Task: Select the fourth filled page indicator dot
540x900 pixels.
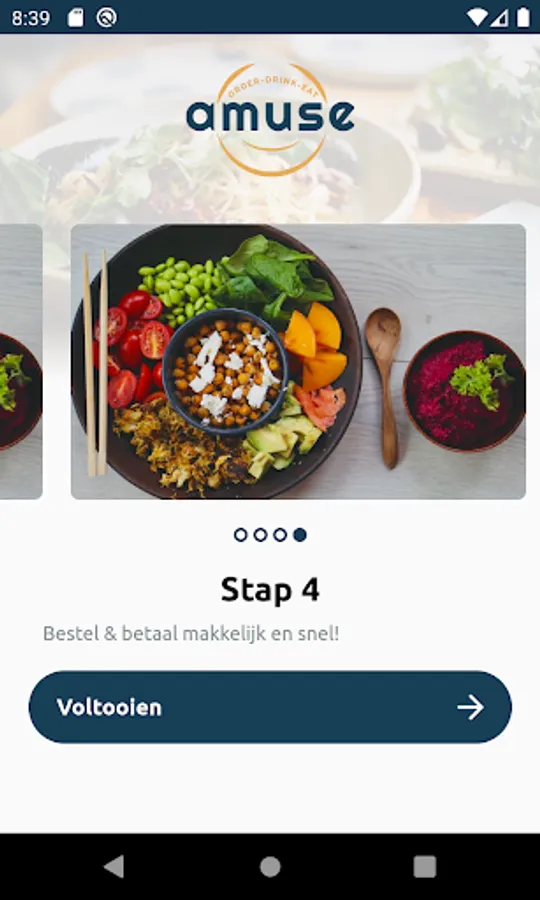Action: click(300, 535)
